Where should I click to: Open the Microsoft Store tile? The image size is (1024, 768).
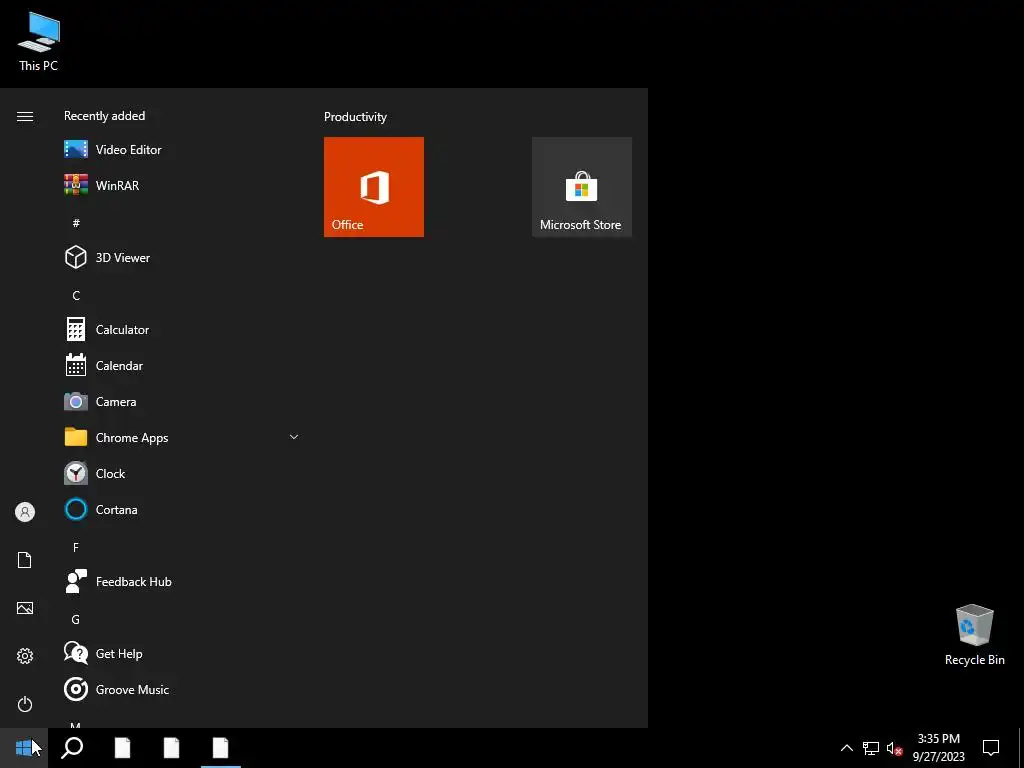[x=582, y=187]
